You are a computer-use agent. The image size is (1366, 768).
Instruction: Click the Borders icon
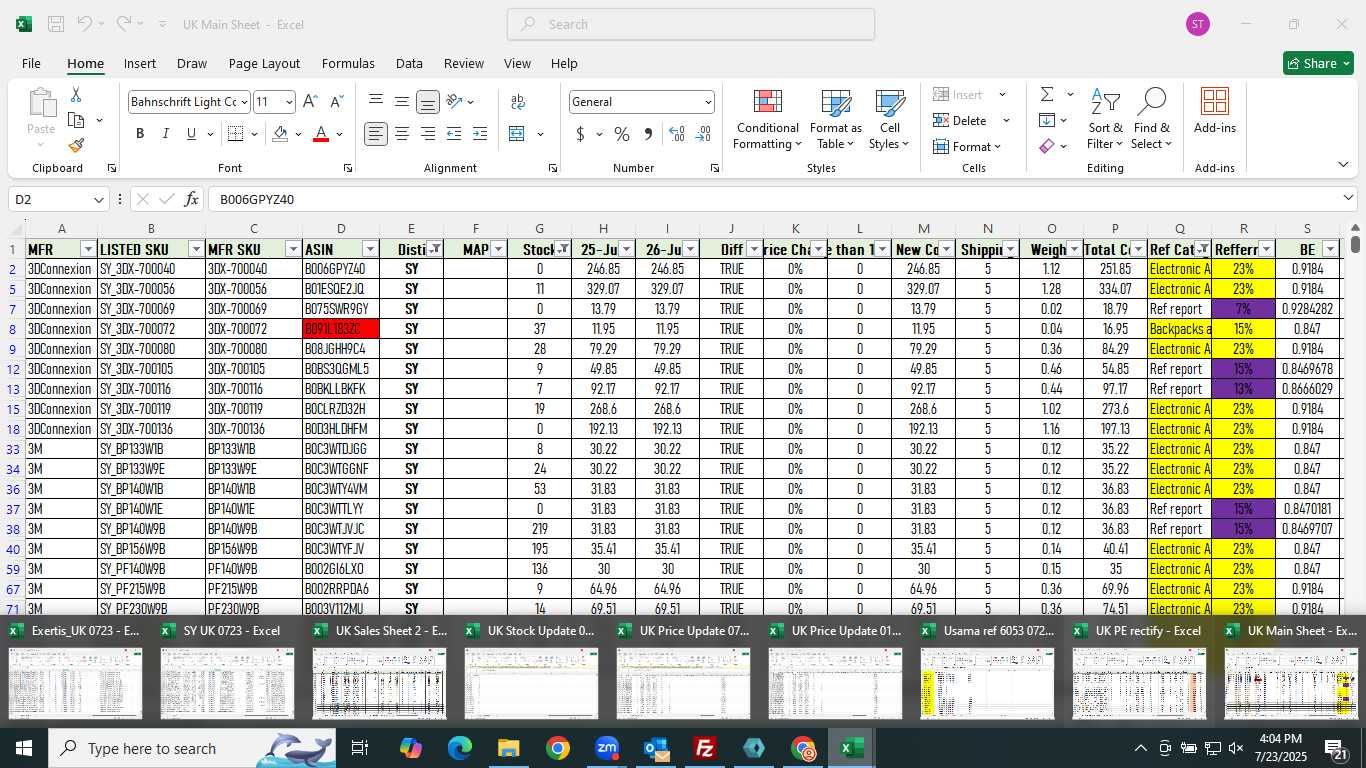pos(235,133)
